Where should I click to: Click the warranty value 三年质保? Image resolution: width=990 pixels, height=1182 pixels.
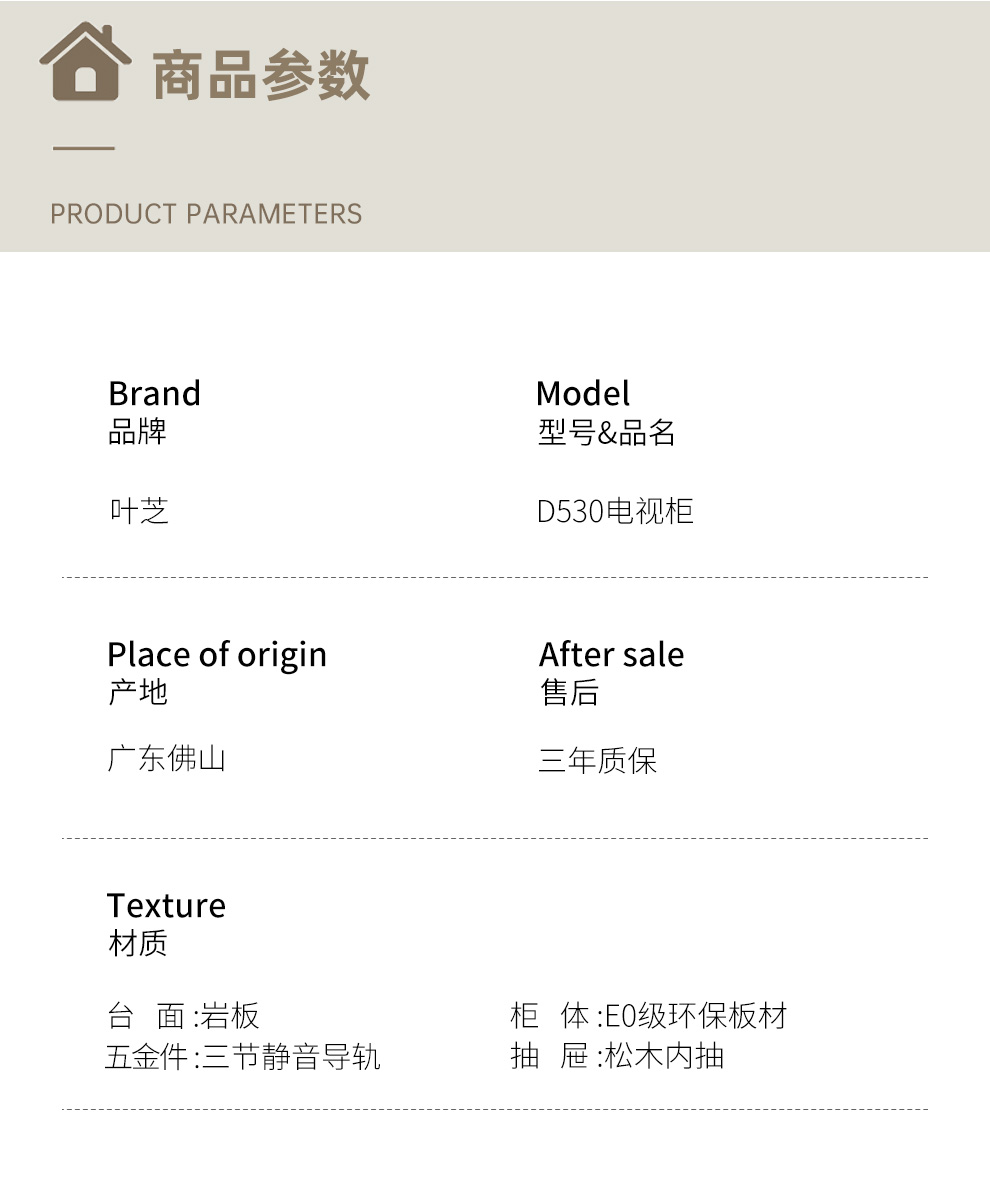click(x=598, y=761)
